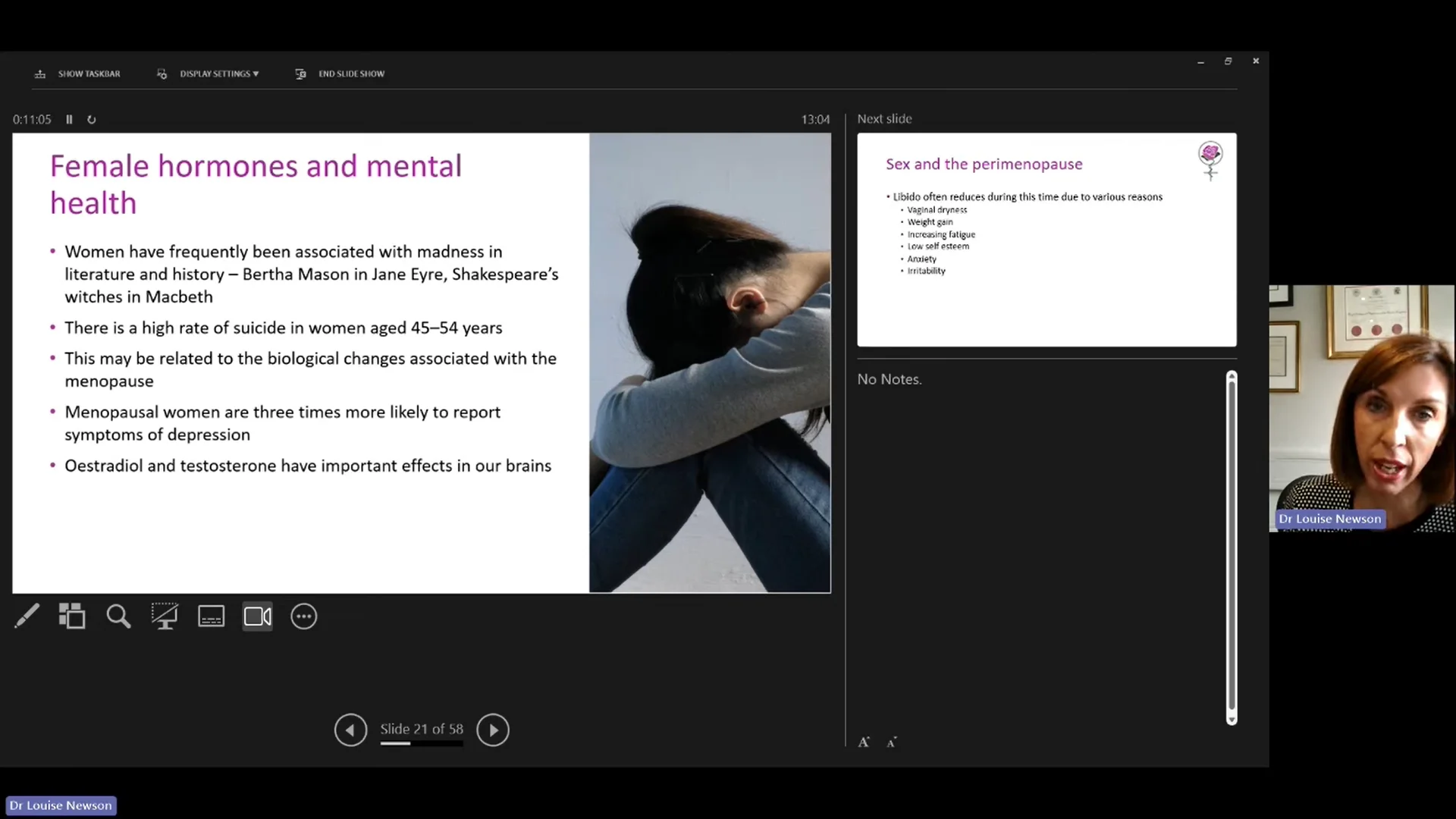This screenshot has width=1456, height=819.
Task: Toggle the camera icon
Action: pyautogui.click(x=258, y=617)
